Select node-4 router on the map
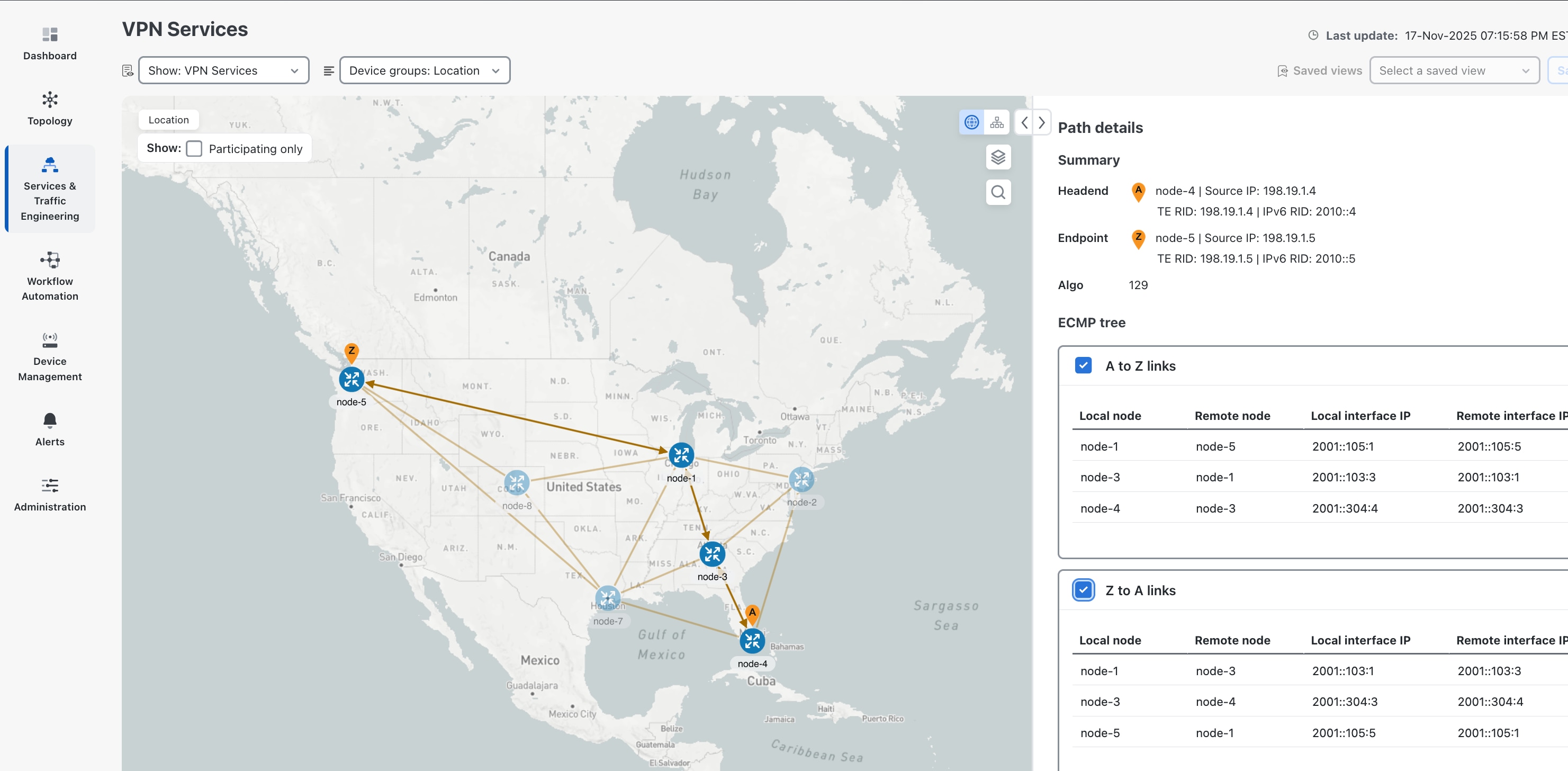1568x771 pixels. pyautogui.click(x=752, y=641)
